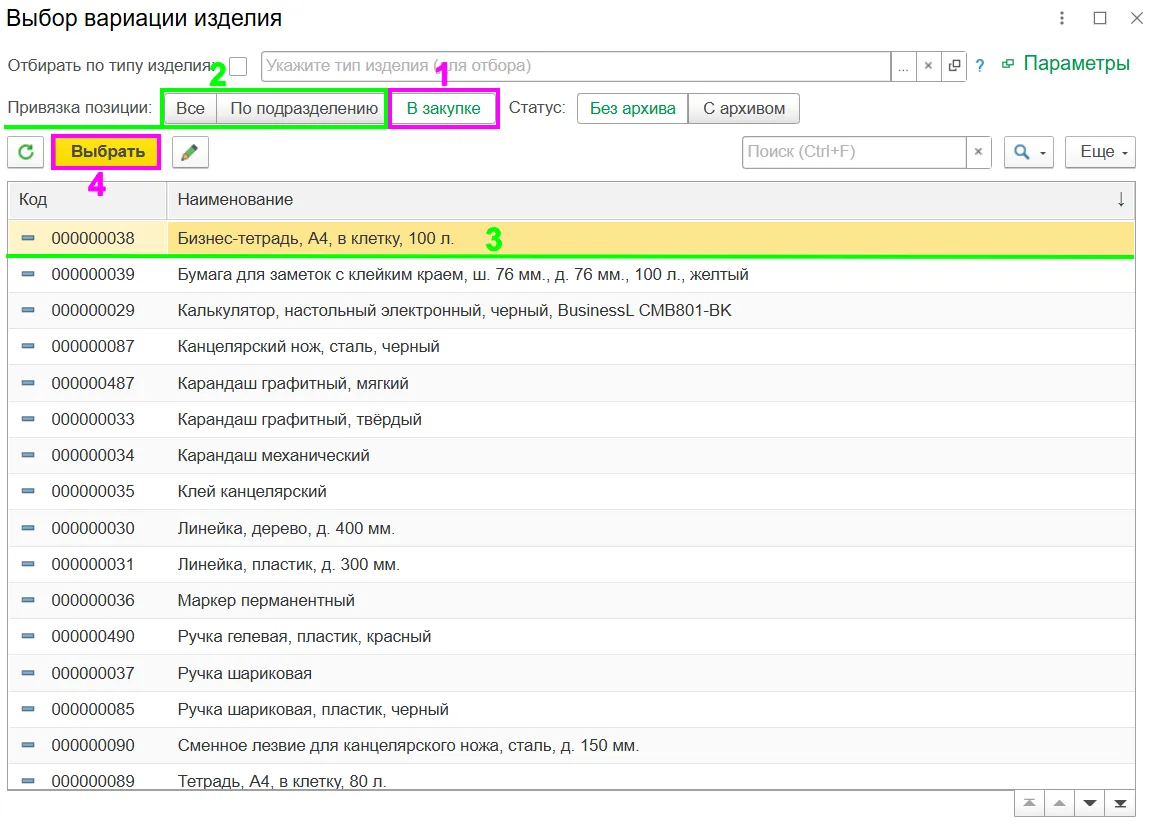Open the product type selection ellipsis button
The height and width of the screenshot is (830, 1150).
click(903, 66)
